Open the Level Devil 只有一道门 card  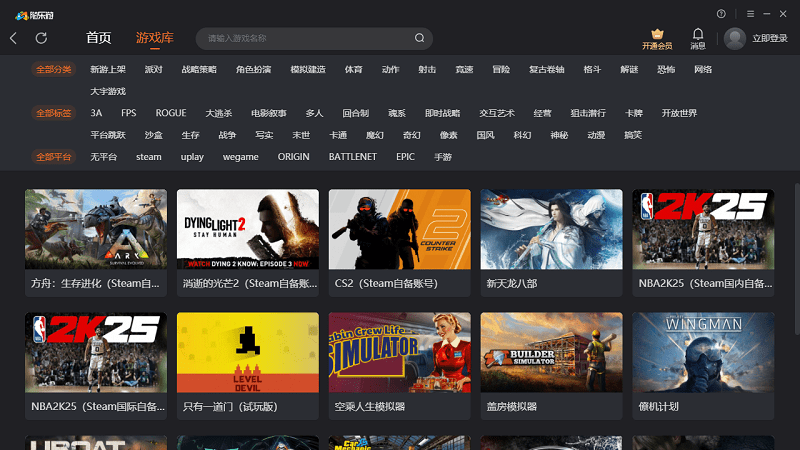coord(248,366)
